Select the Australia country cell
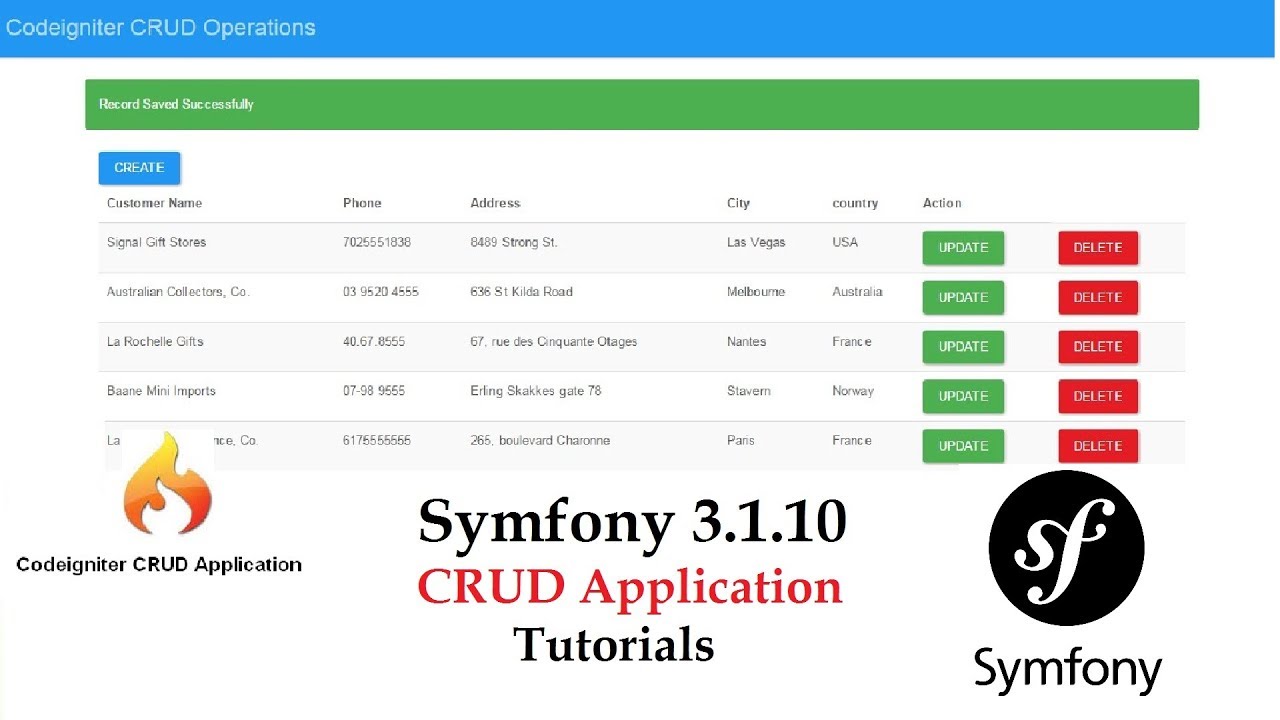This screenshot has height=720, width=1280. pos(857,292)
